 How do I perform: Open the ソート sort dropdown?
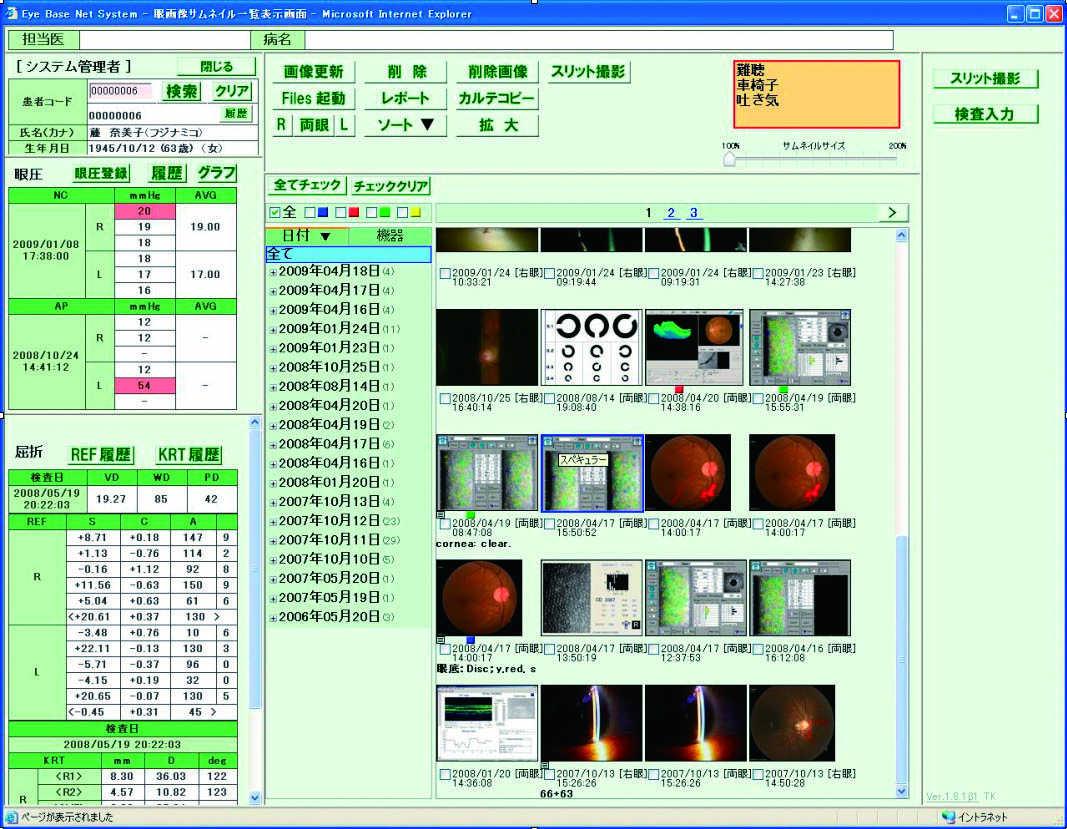click(x=405, y=125)
